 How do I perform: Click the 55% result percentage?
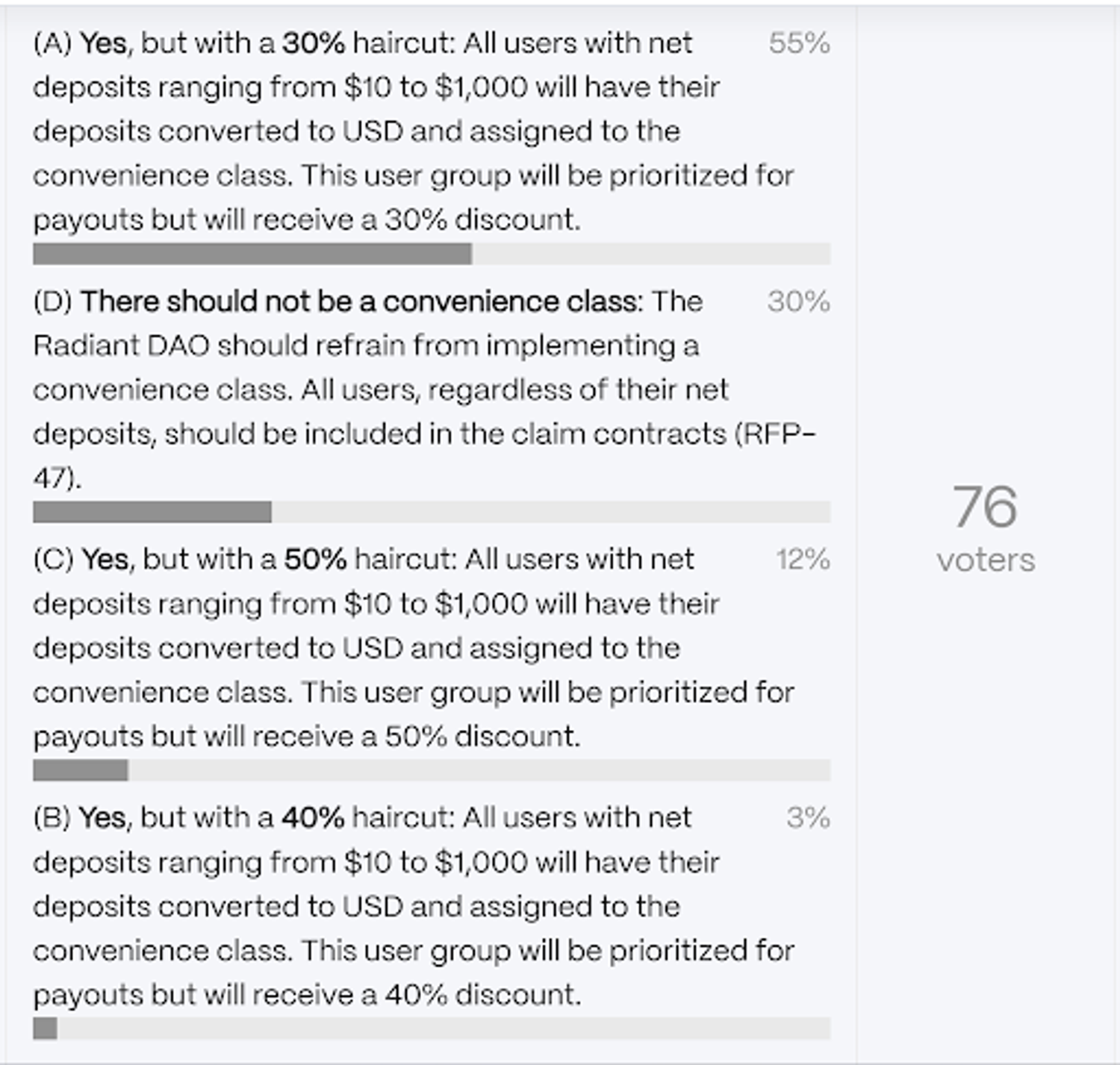798,43
